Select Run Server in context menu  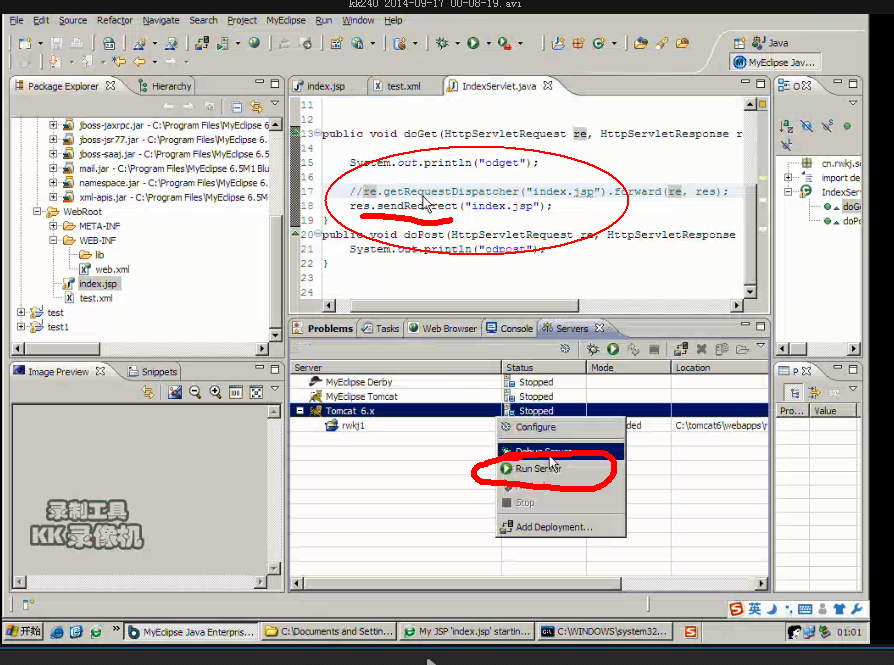(561, 468)
